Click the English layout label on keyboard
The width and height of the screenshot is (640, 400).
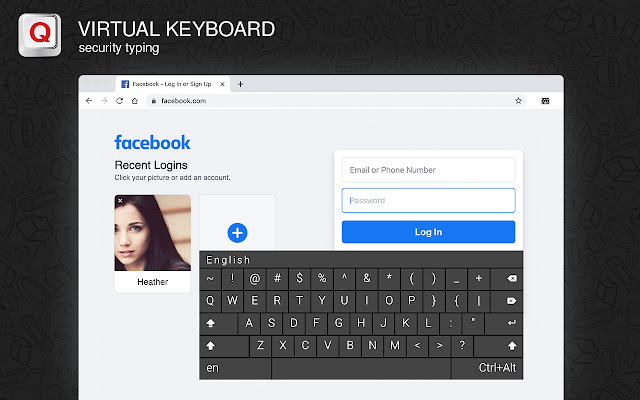click(x=228, y=260)
